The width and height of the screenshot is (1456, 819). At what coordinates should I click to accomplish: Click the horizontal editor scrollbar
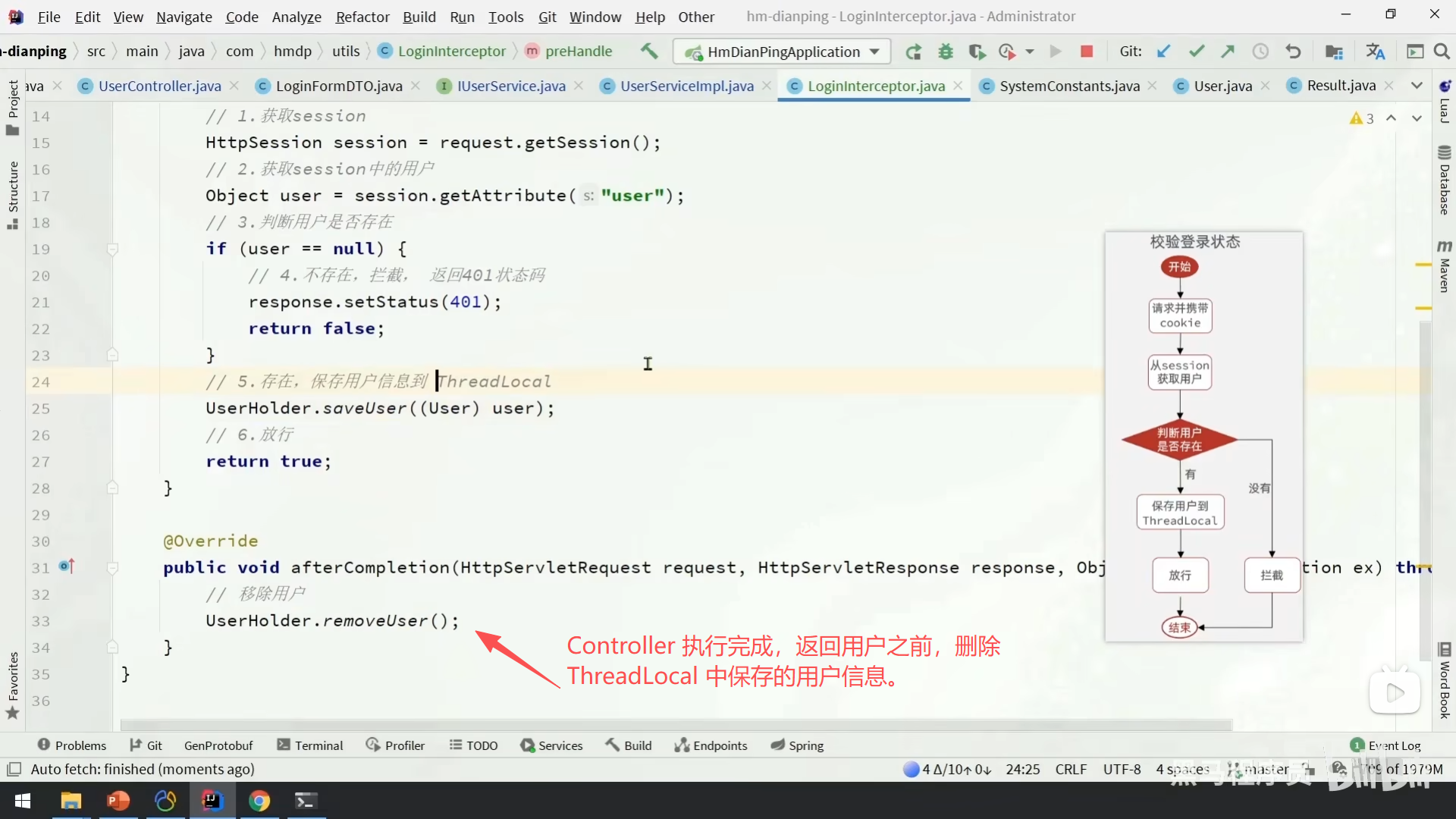pyautogui.click(x=675, y=725)
